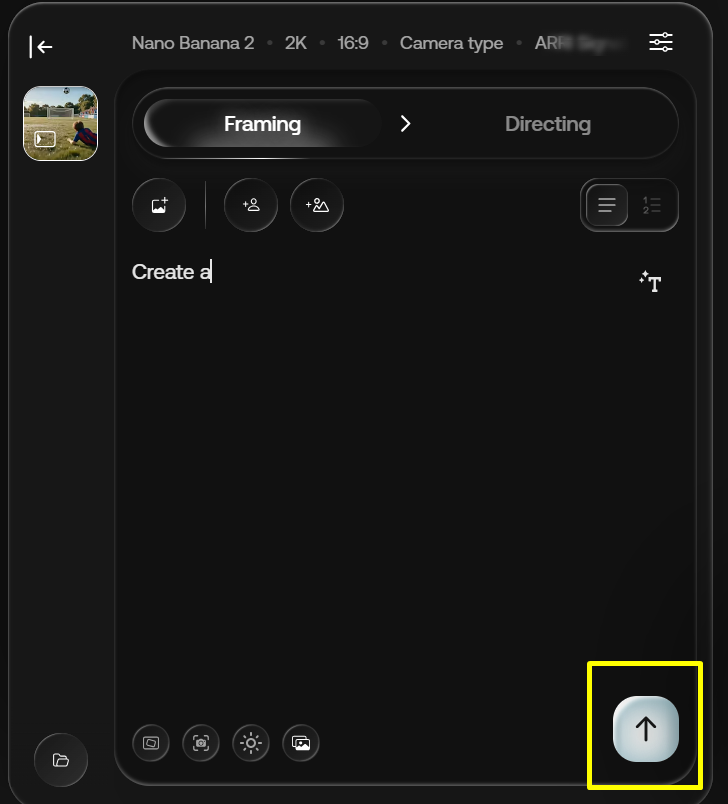Open the sliders settings icon
The width and height of the screenshot is (728, 804).
(661, 42)
